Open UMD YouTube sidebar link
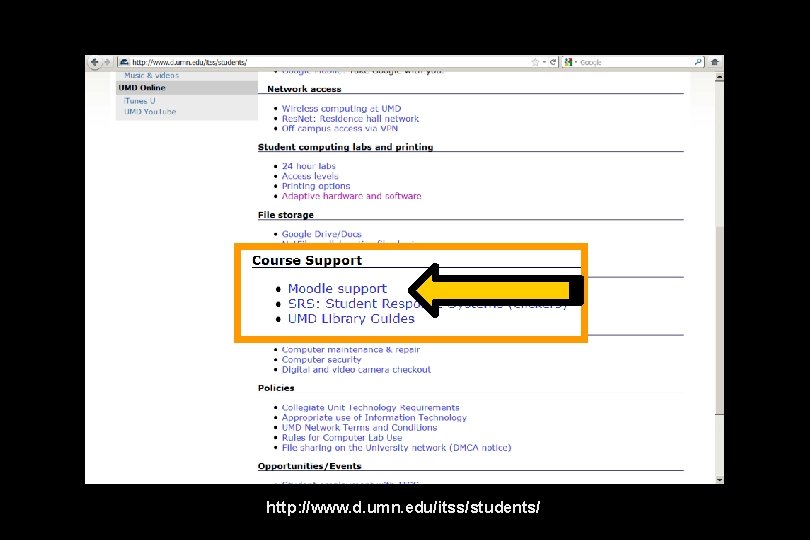The height and width of the screenshot is (540, 810). [150, 112]
